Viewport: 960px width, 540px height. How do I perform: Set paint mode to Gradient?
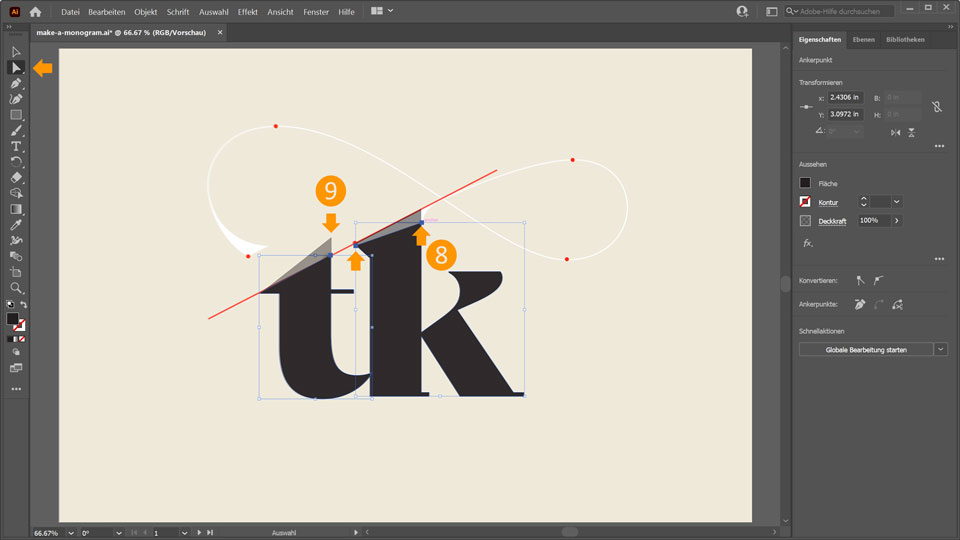point(16,339)
